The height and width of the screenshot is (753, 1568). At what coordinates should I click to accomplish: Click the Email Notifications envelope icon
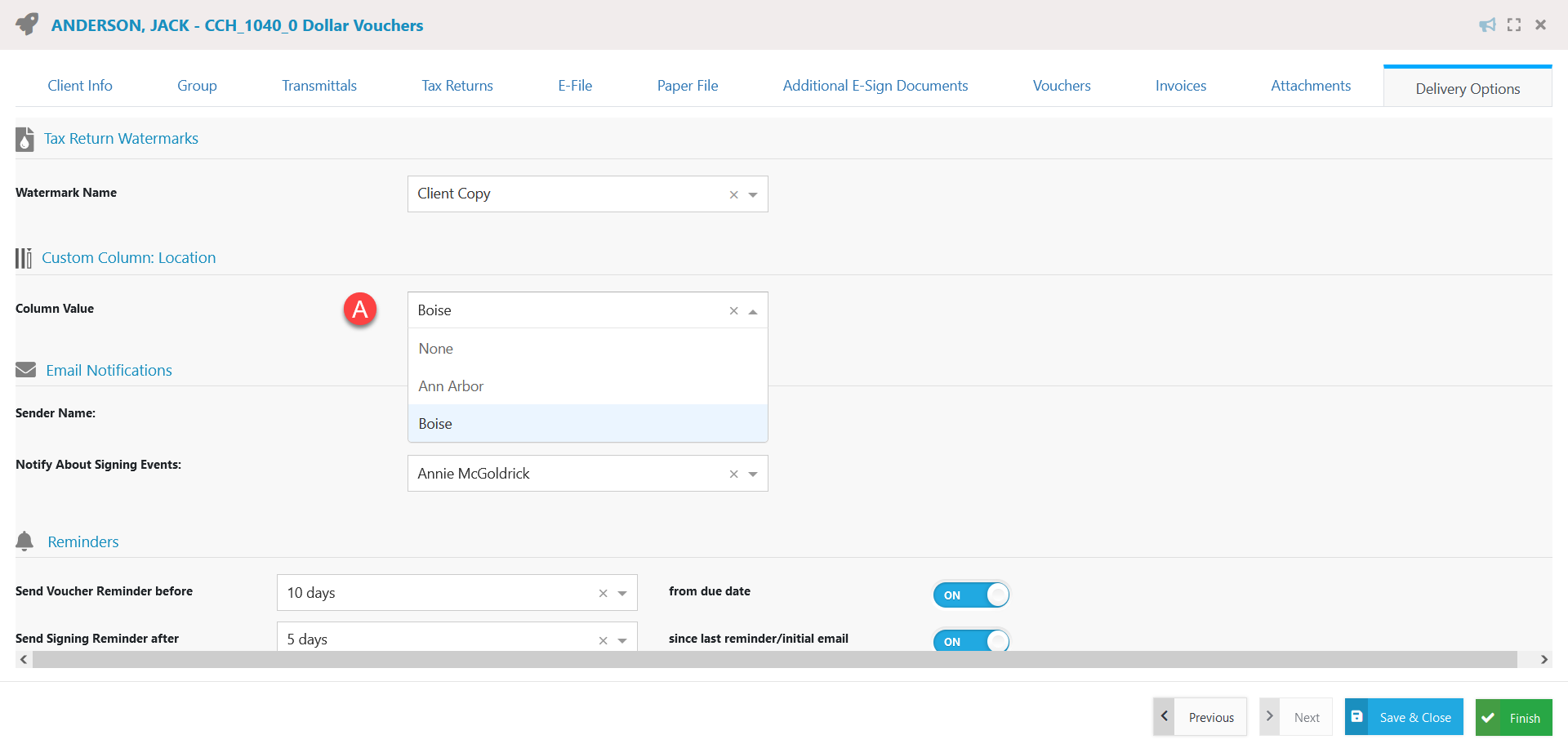[x=26, y=369]
